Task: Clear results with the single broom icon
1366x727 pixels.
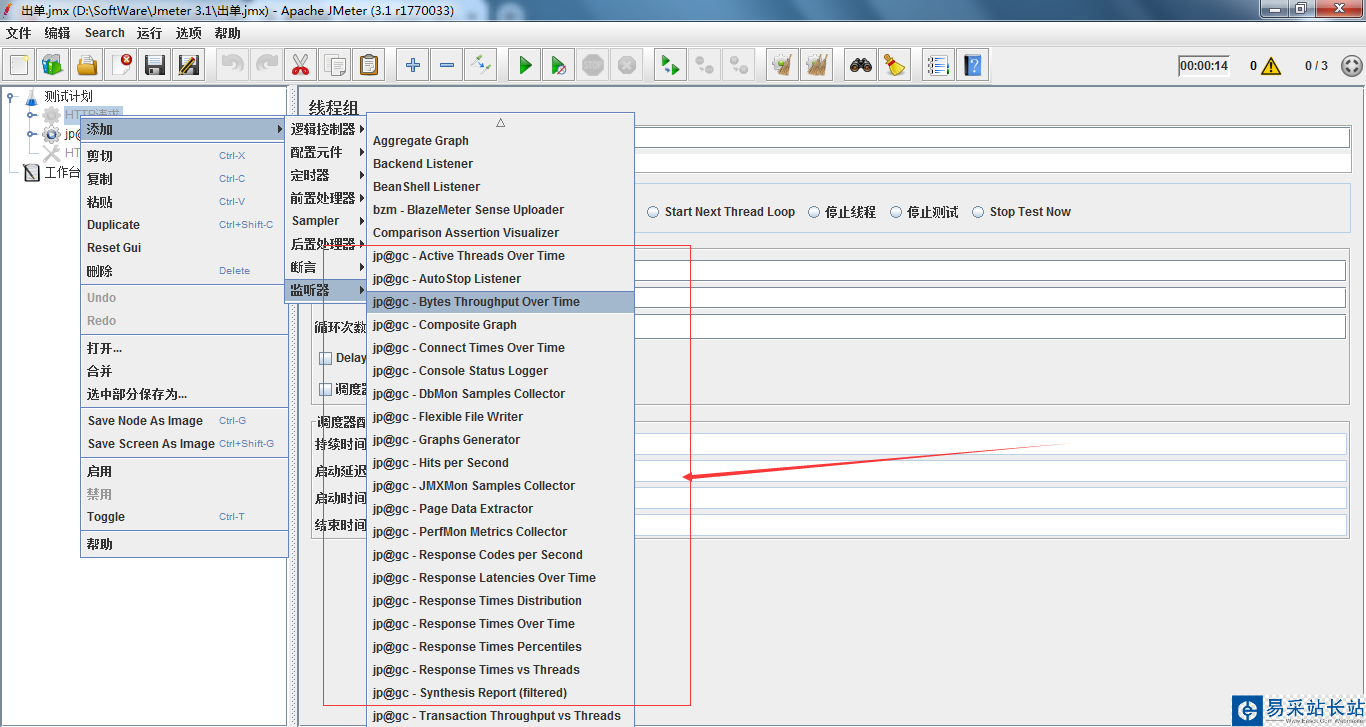Action: (x=782, y=66)
